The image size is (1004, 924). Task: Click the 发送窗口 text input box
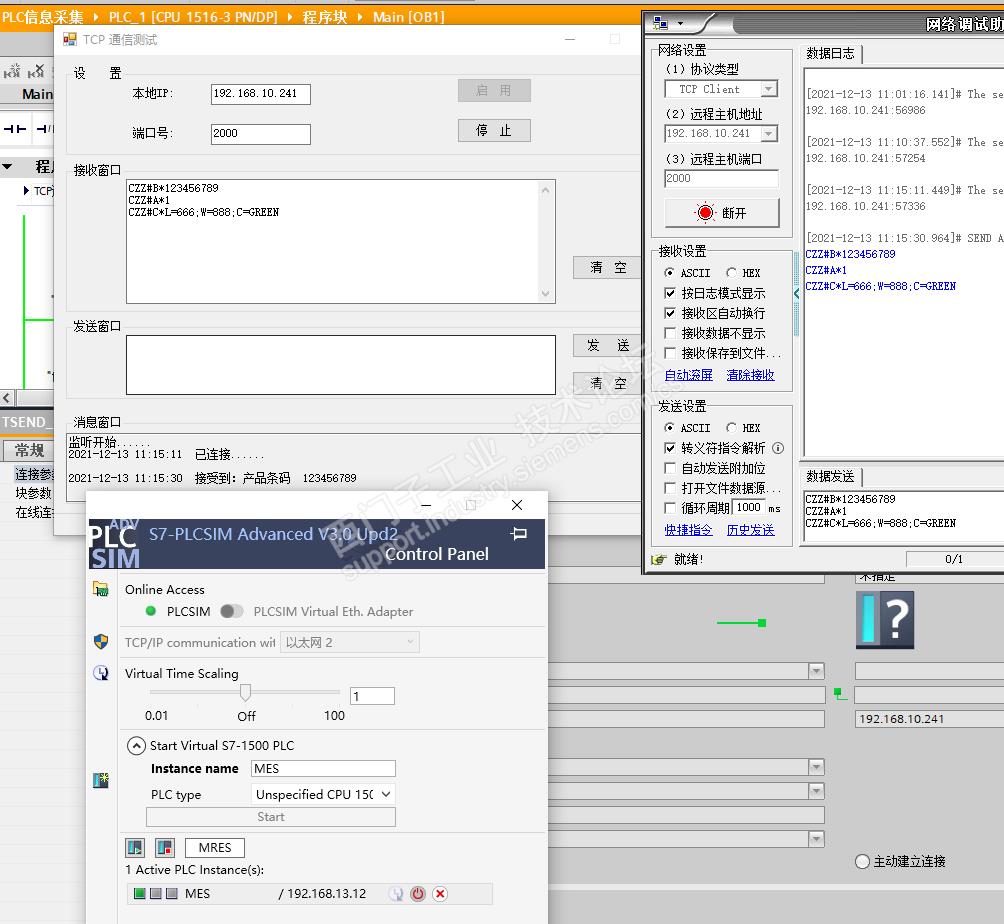(x=341, y=365)
